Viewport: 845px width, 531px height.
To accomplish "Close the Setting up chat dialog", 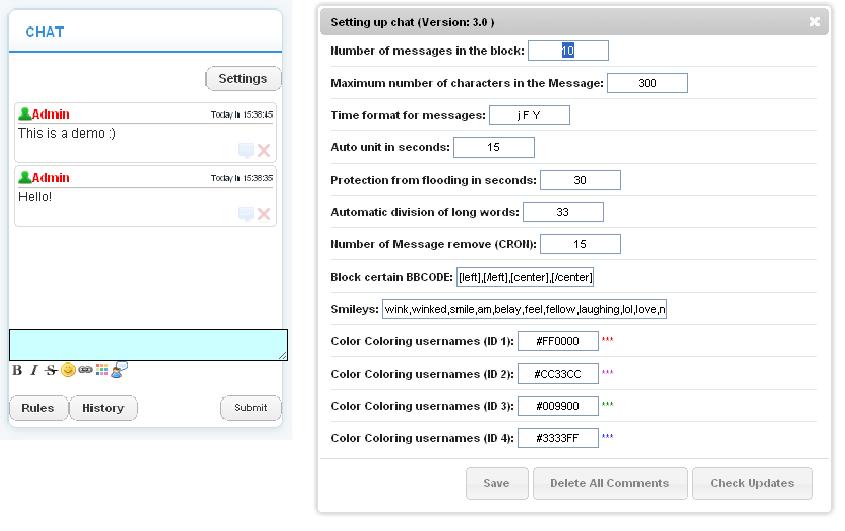I will click(815, 22).
